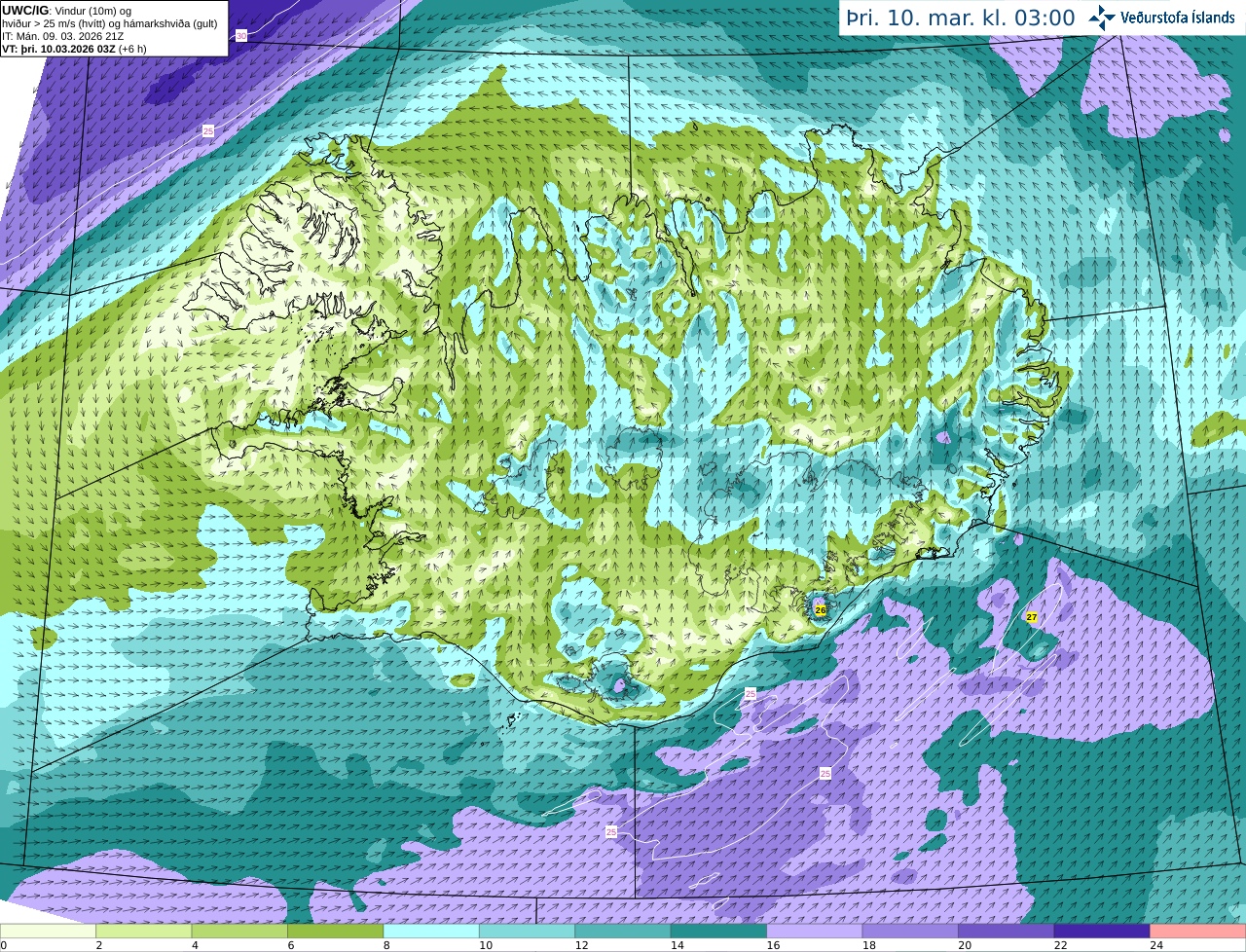The height and width of the screenshot is (952, 1246).
Task: Click the legend value 24
Action: 1156,945
